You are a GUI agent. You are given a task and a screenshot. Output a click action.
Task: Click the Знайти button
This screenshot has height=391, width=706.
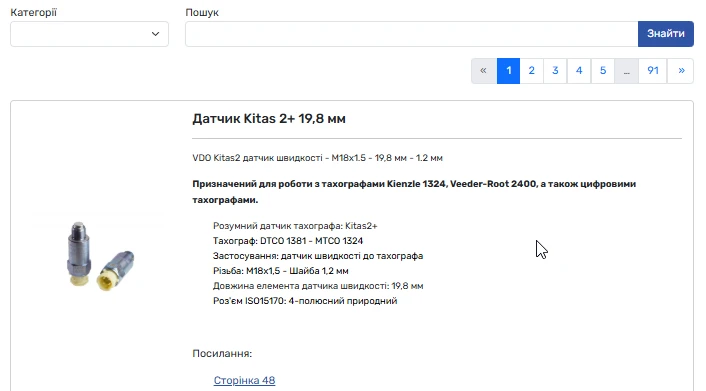click(x=665, y=34)
